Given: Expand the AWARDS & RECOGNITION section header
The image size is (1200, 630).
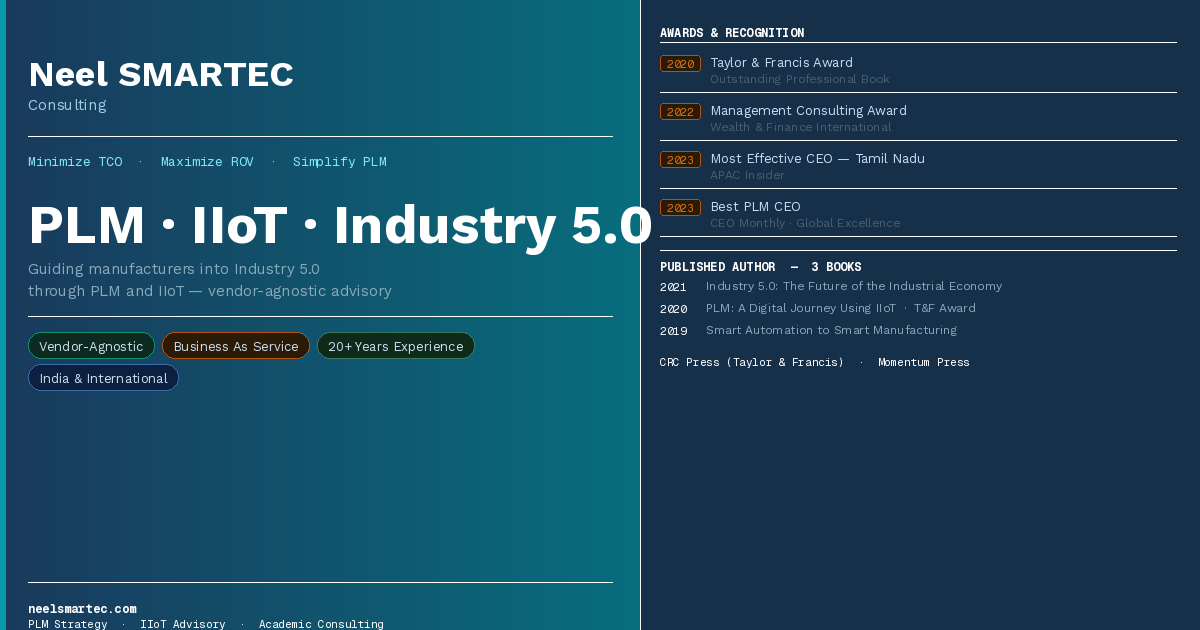Looking at the screenshot, I should click(731, 32).
